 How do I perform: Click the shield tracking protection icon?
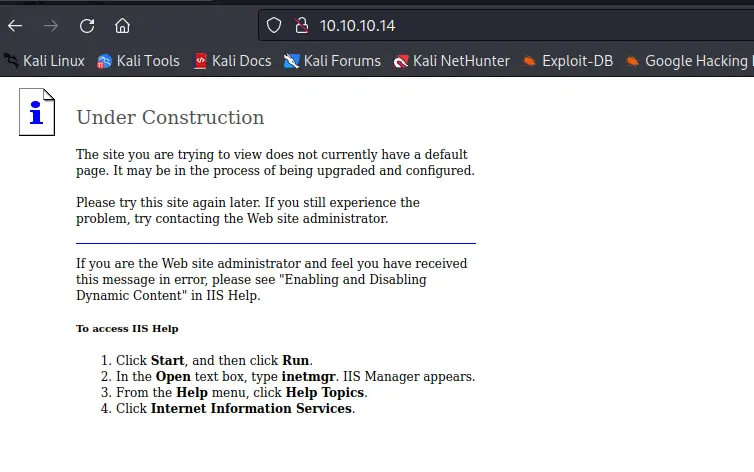274,25
